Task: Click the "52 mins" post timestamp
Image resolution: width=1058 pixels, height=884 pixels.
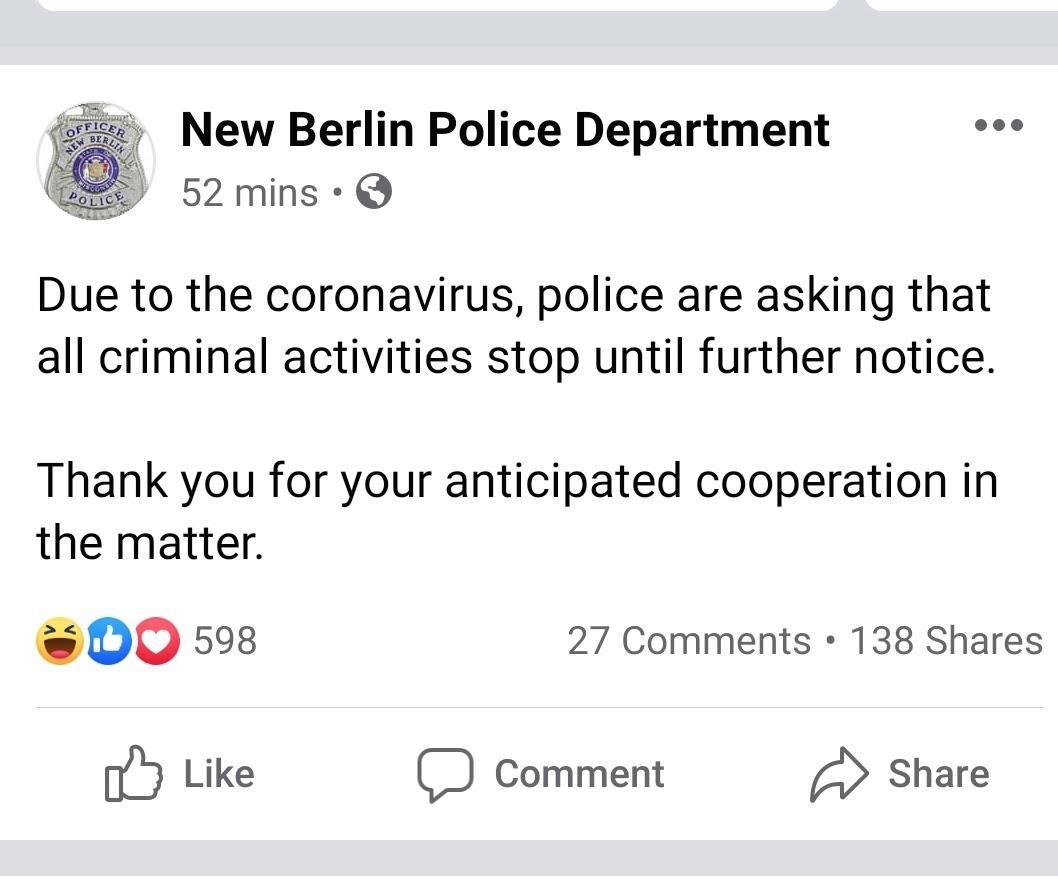Action: (249, 192)
